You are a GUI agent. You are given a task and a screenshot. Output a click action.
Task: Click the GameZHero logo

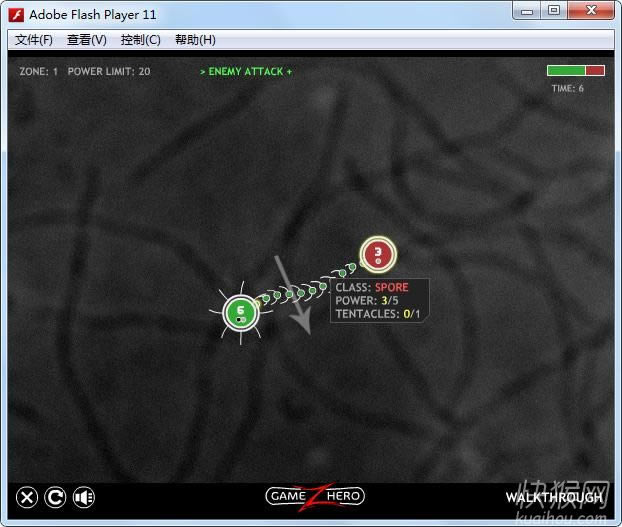point(314,496)
